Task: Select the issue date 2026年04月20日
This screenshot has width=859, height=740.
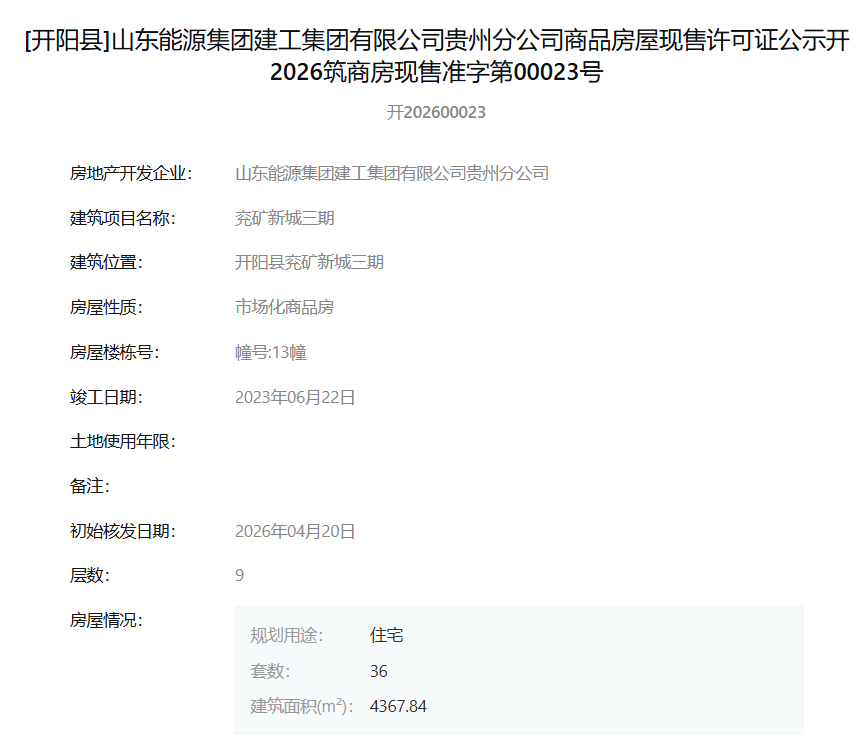Action: click(295, 531)
